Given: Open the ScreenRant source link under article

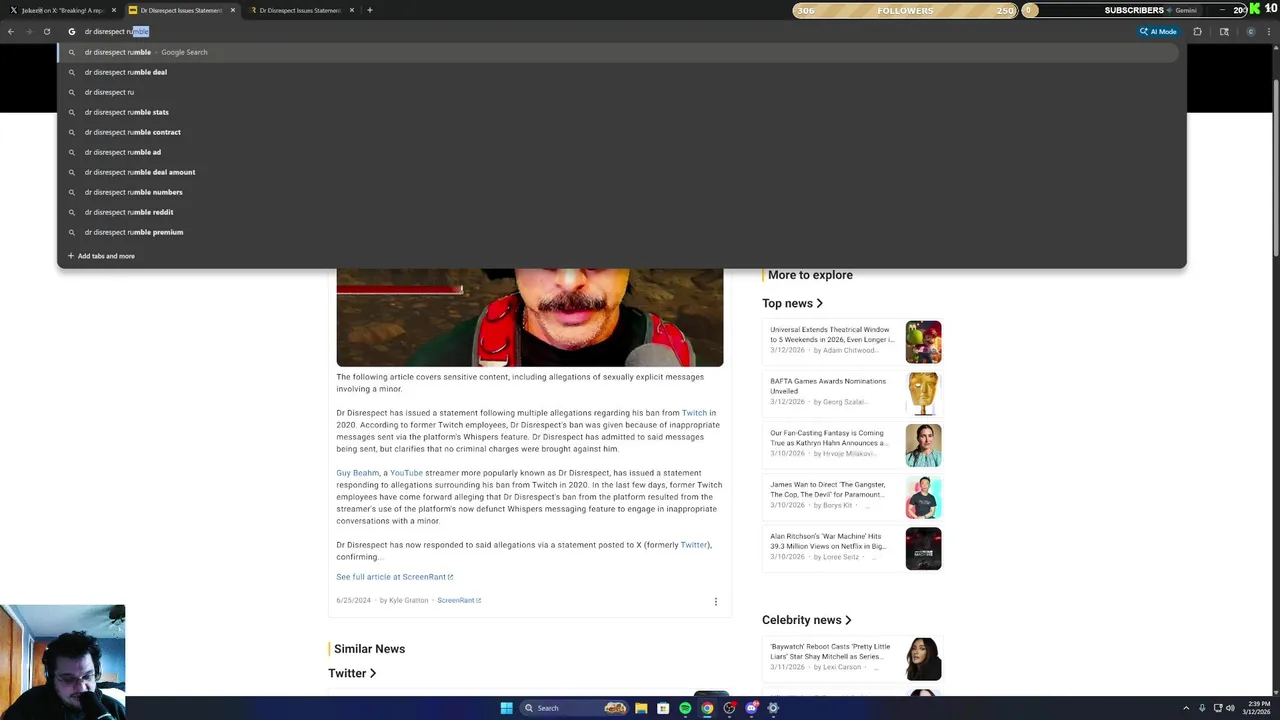Looking at the screenshot, I should click(x=459, y=601).
